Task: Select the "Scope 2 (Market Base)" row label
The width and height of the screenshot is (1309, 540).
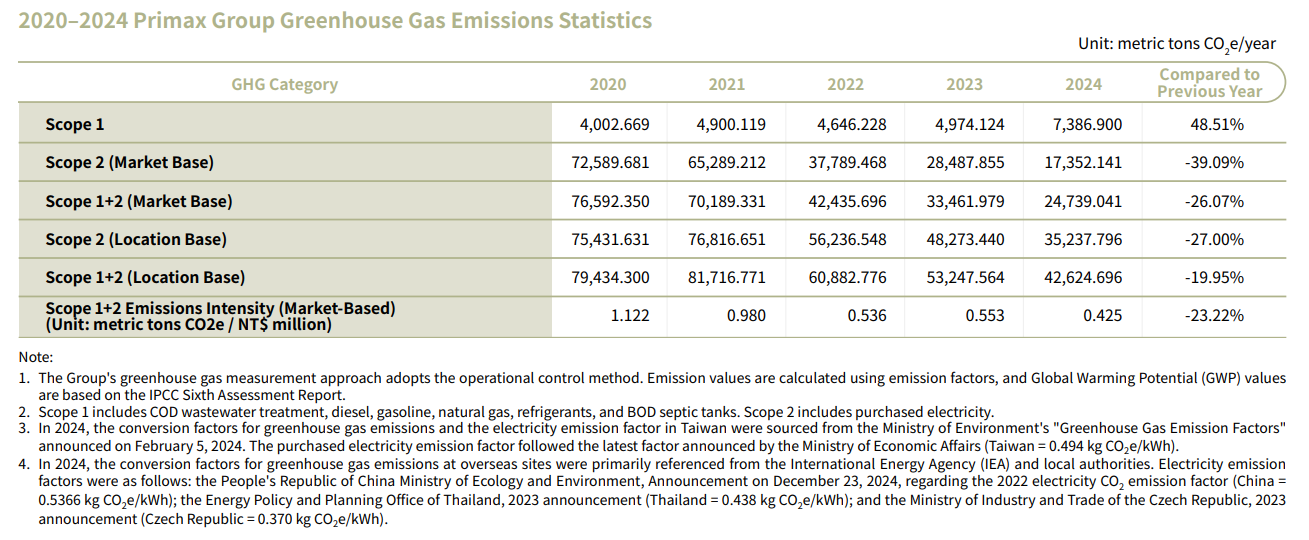Action: pos(130,162)
